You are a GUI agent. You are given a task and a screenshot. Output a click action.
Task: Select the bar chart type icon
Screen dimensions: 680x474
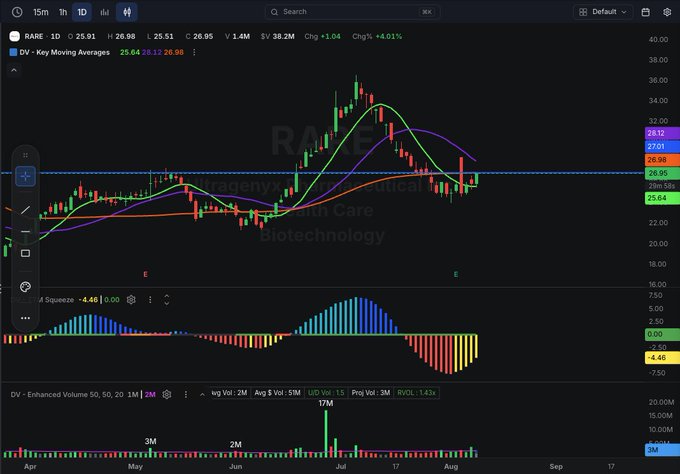(x=105, y=12)
